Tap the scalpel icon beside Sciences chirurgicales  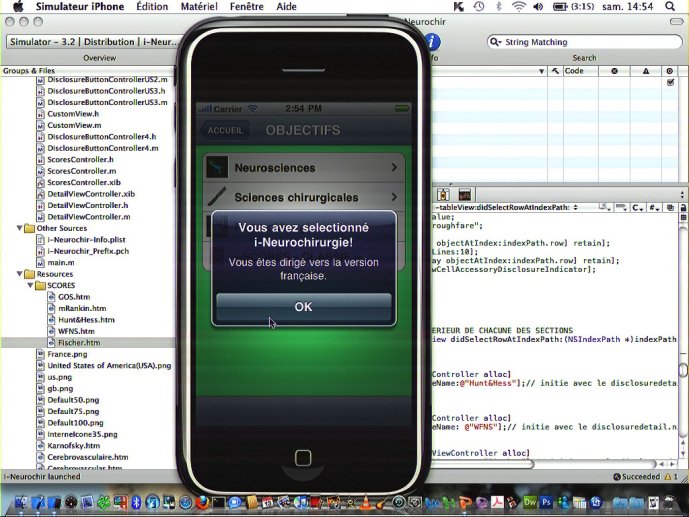[217, 197]
